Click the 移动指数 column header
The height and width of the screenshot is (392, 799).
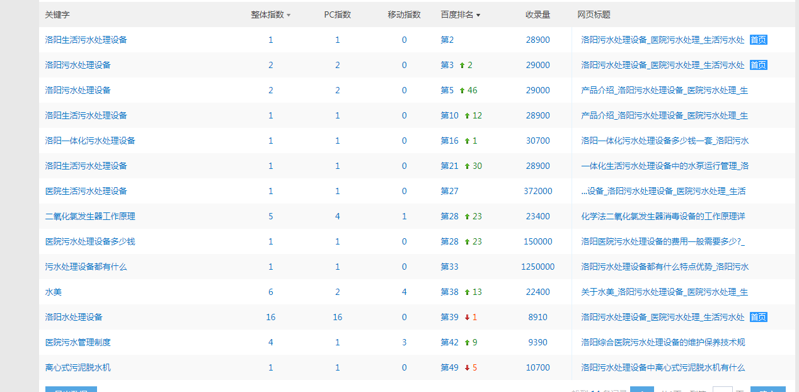point(404,15)
